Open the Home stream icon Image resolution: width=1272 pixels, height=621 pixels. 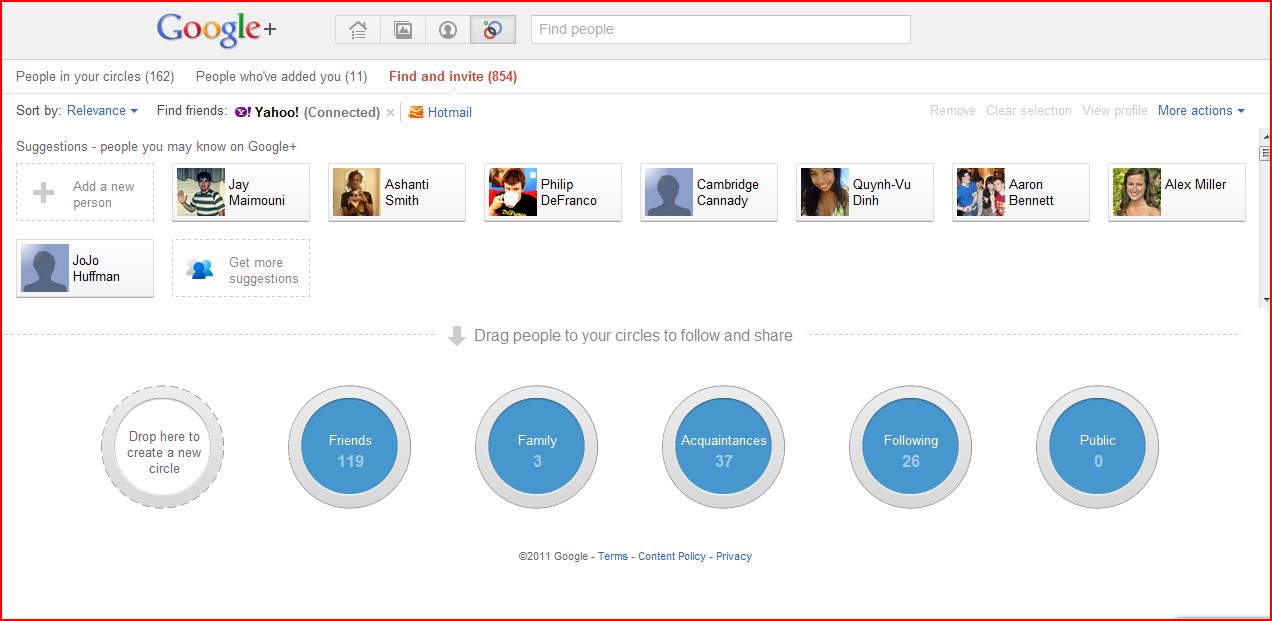[x=358, y=30]
